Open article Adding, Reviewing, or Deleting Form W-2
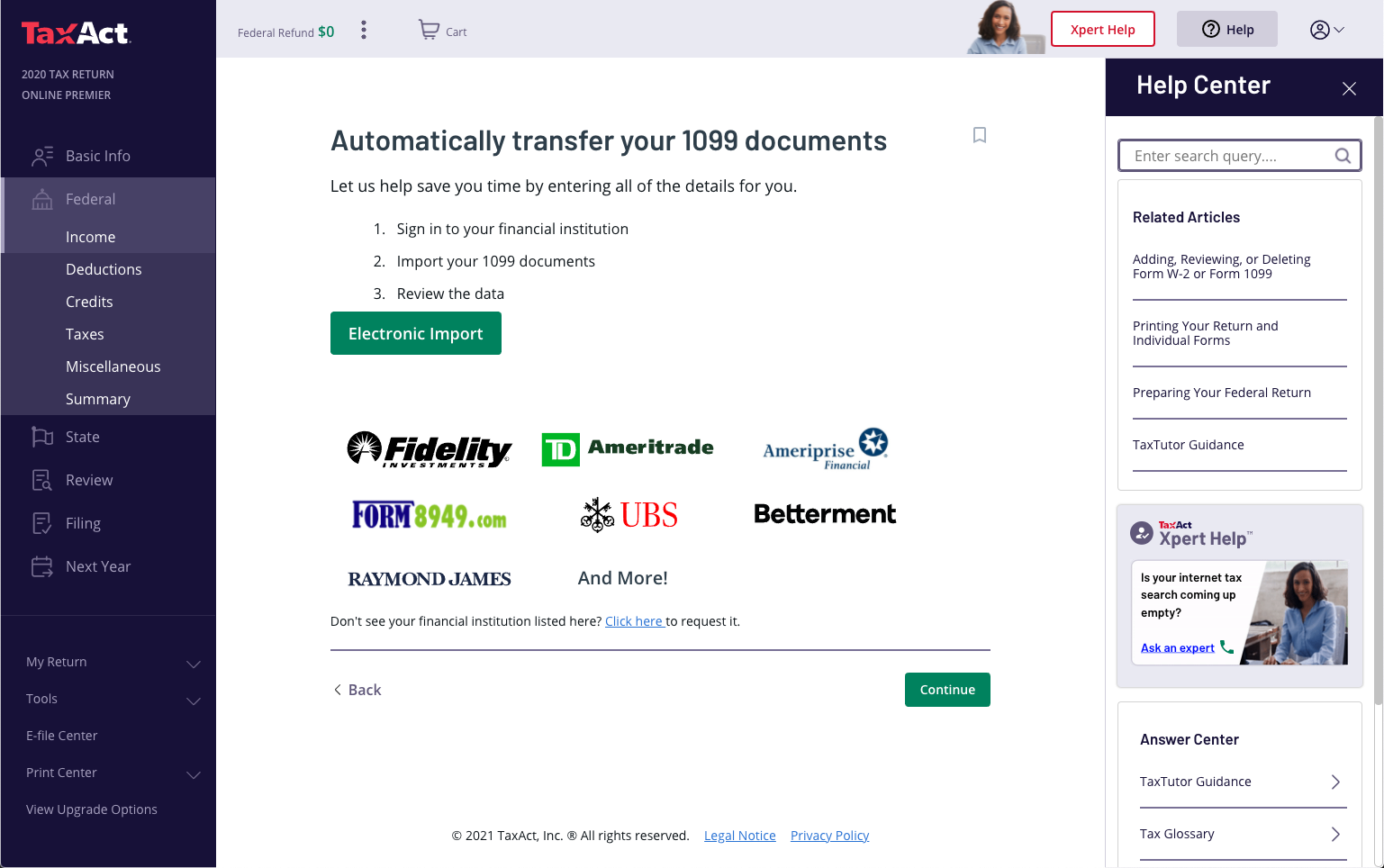 click(1222, 267)
